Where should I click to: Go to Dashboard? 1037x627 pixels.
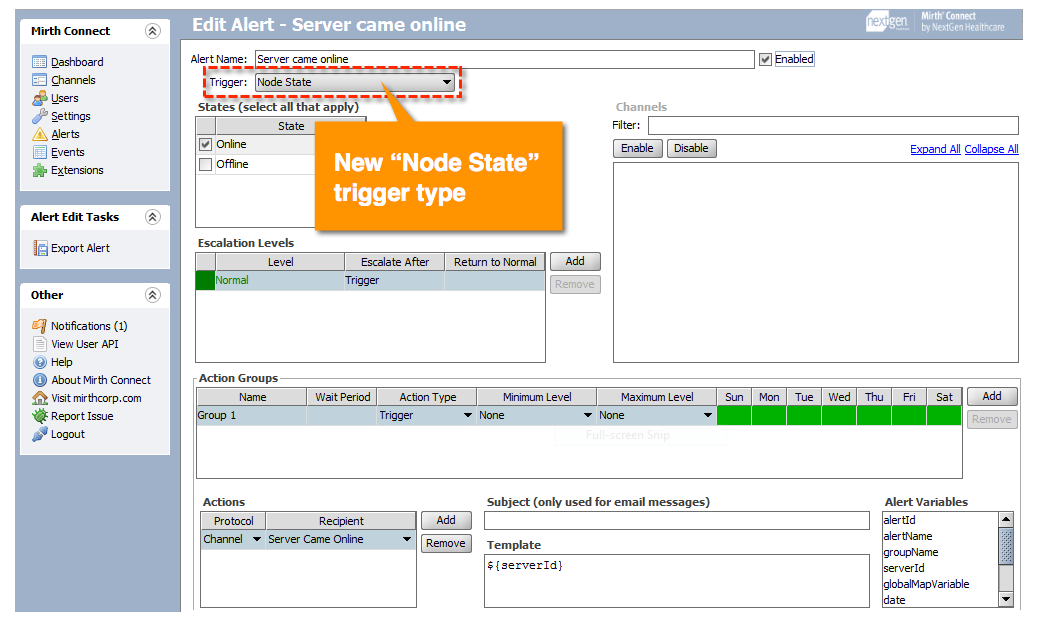tap(77, 62)
